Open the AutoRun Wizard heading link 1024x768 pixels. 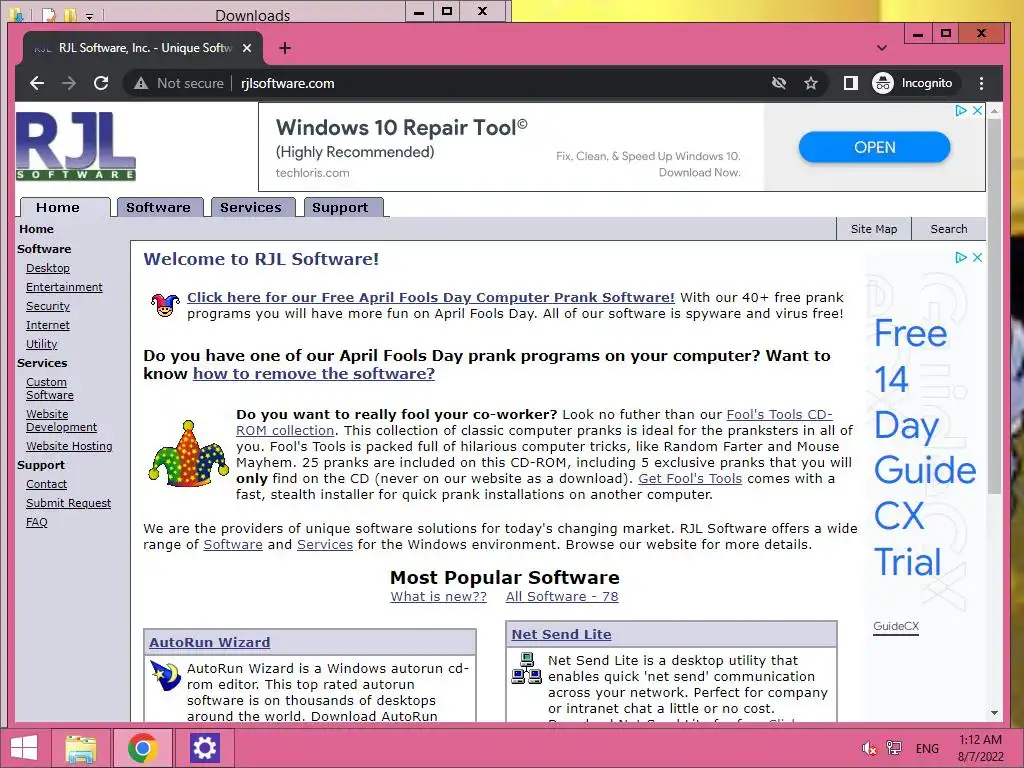209,642
